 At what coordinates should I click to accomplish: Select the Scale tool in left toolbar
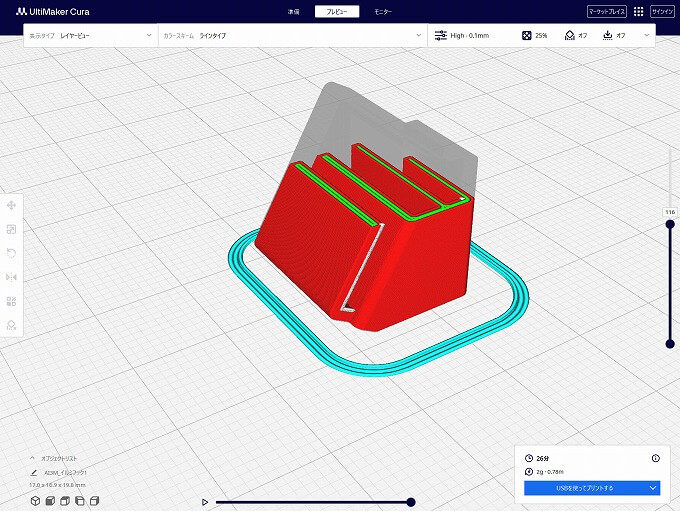pyautogui.click(x=11, y=229)
